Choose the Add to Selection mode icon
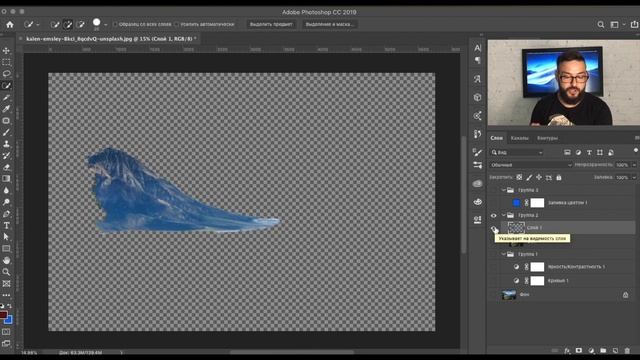Viewport: 640px width, 360px height. pyautogui.click(x=68, y=24)
